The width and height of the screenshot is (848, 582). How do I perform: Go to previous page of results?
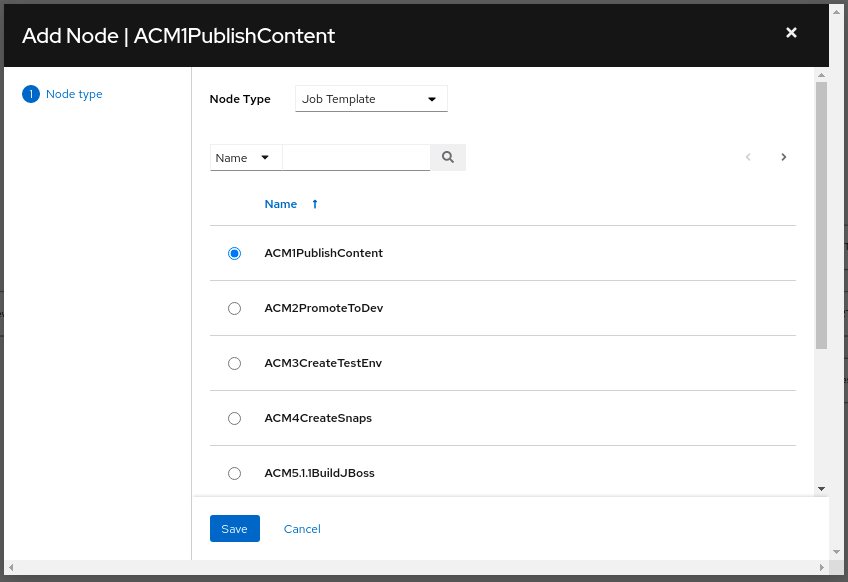coord(748,157)
